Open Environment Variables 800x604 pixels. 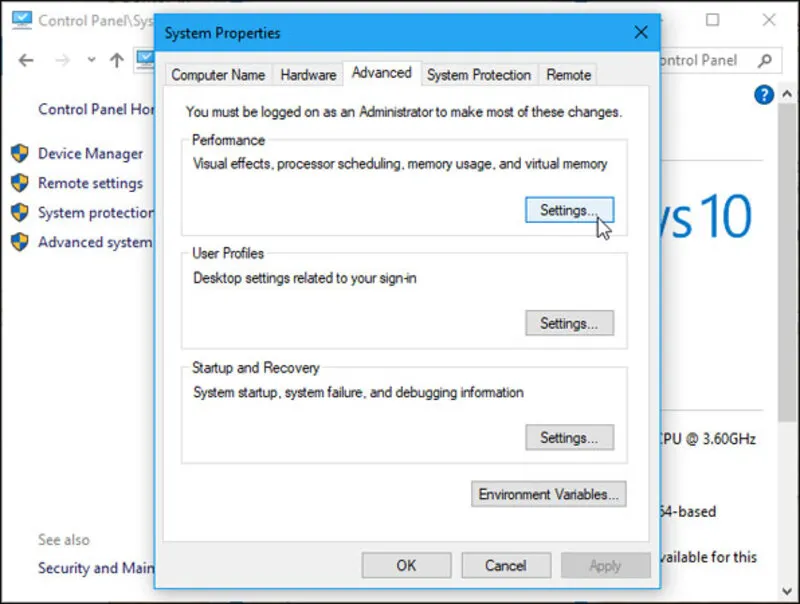(x=548, y=494)
